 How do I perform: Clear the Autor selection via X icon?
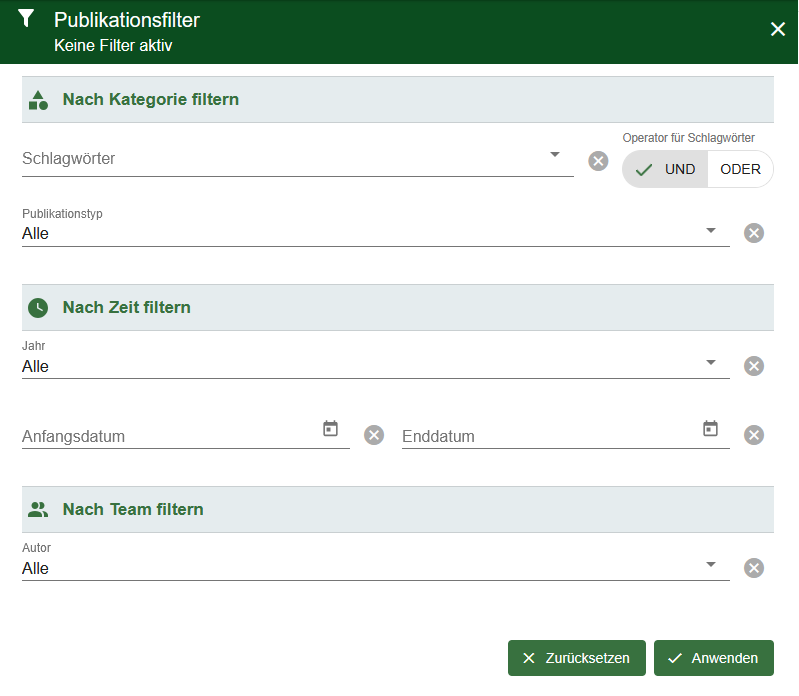point(754,568)
